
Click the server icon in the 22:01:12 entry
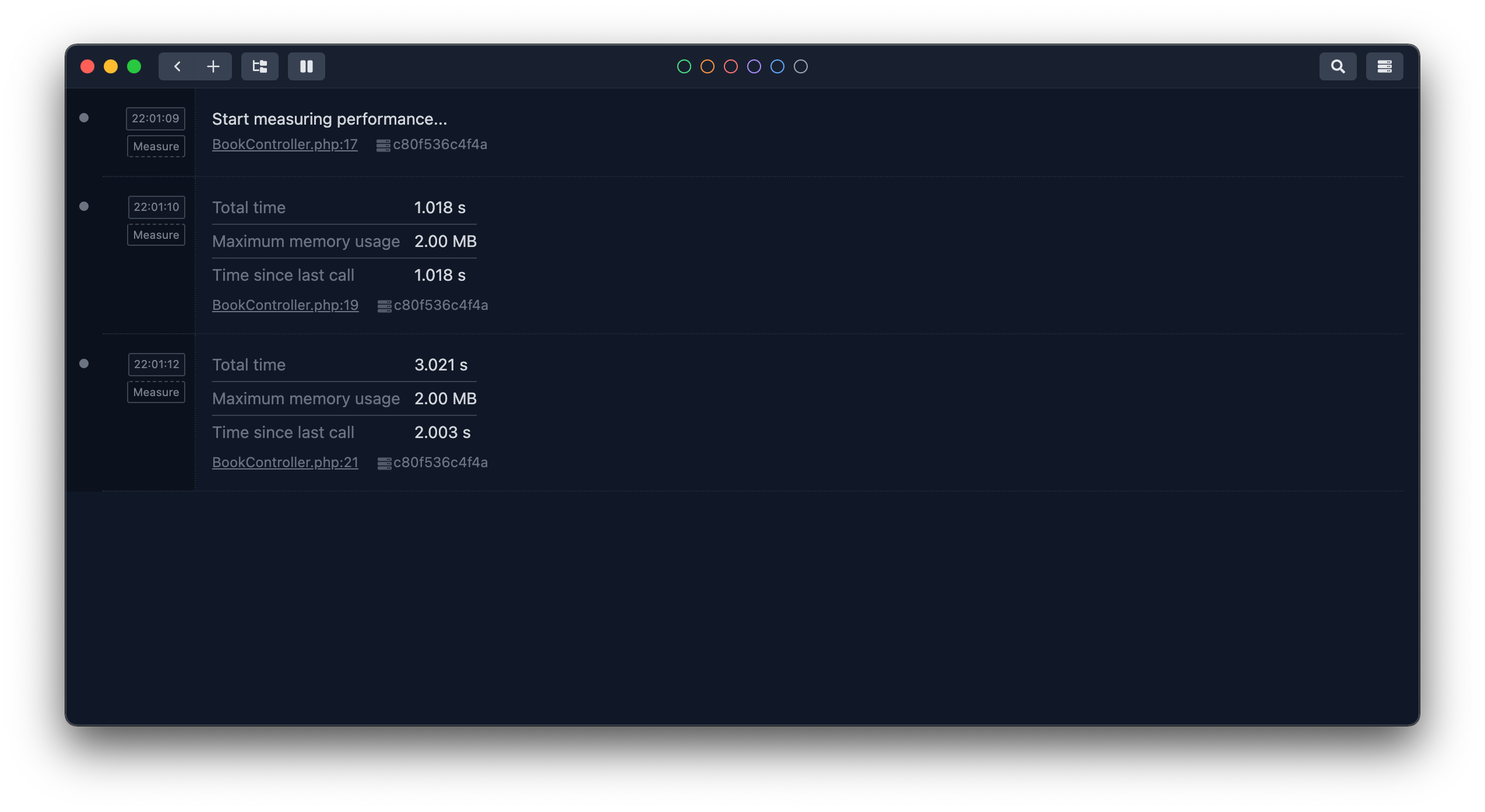(383, 462)
